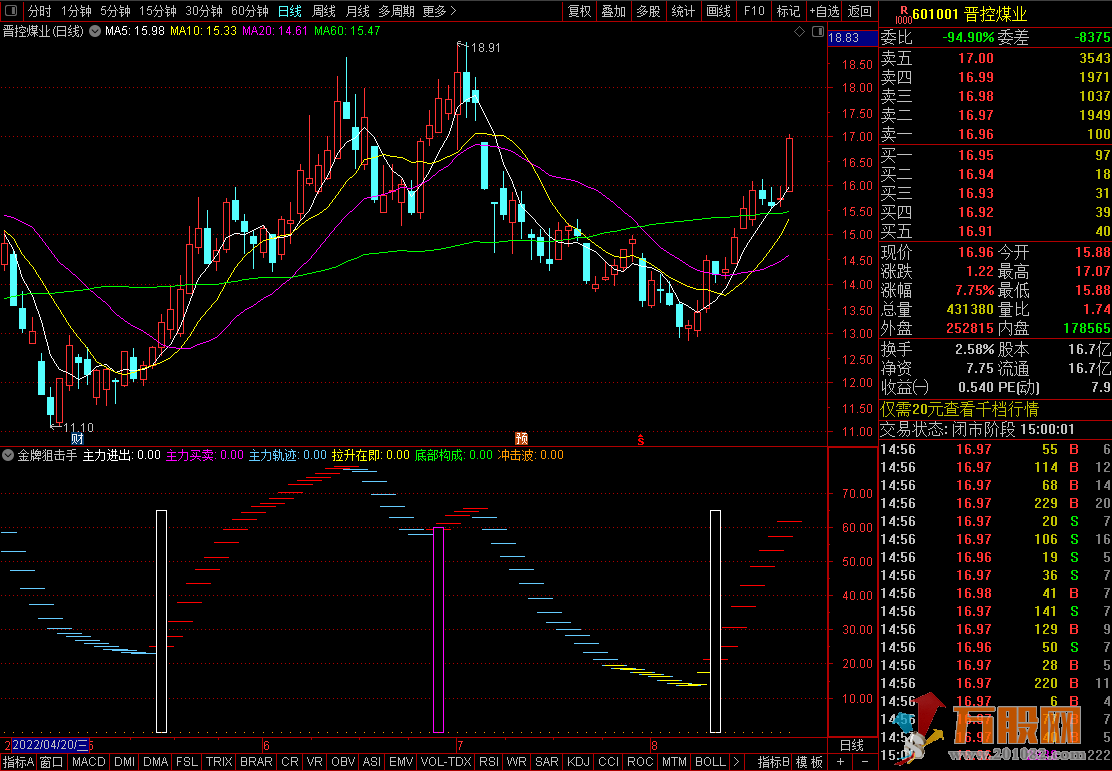
Task: Select the 30分钟 timeframe
Action: pos(204,11)
